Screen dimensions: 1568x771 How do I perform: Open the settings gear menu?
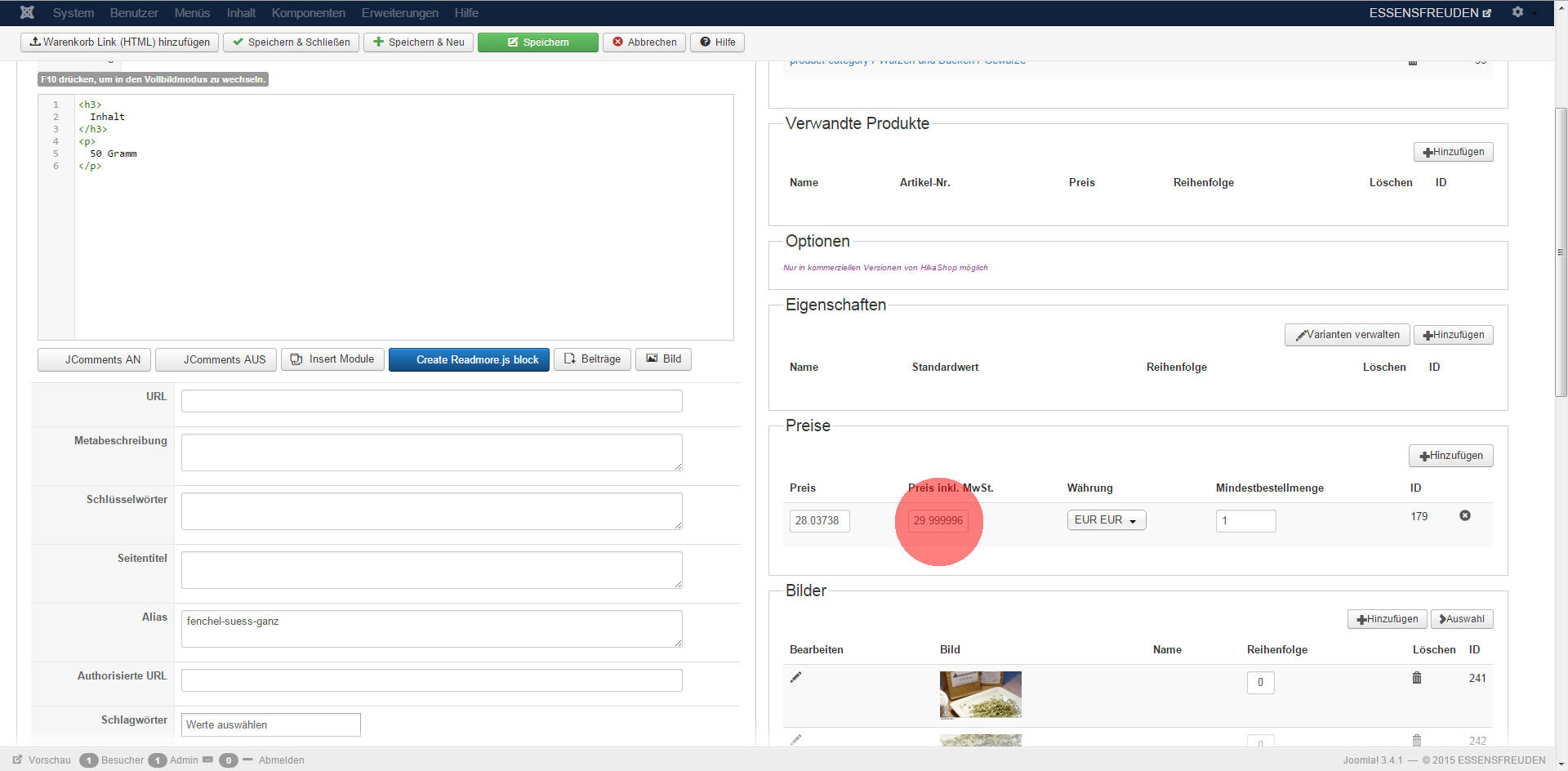(x=1517, y=12)
